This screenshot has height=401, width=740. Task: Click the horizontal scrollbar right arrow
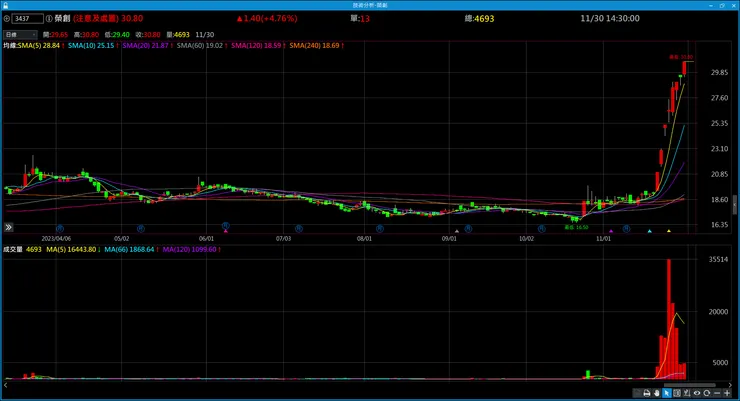point(730,385)
